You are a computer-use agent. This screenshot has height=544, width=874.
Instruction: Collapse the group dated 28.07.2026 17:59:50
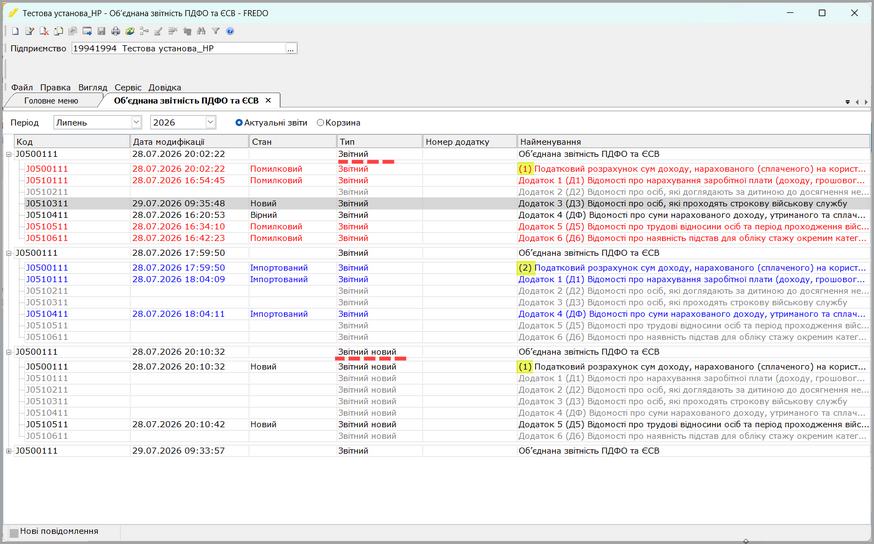point(9,253)
